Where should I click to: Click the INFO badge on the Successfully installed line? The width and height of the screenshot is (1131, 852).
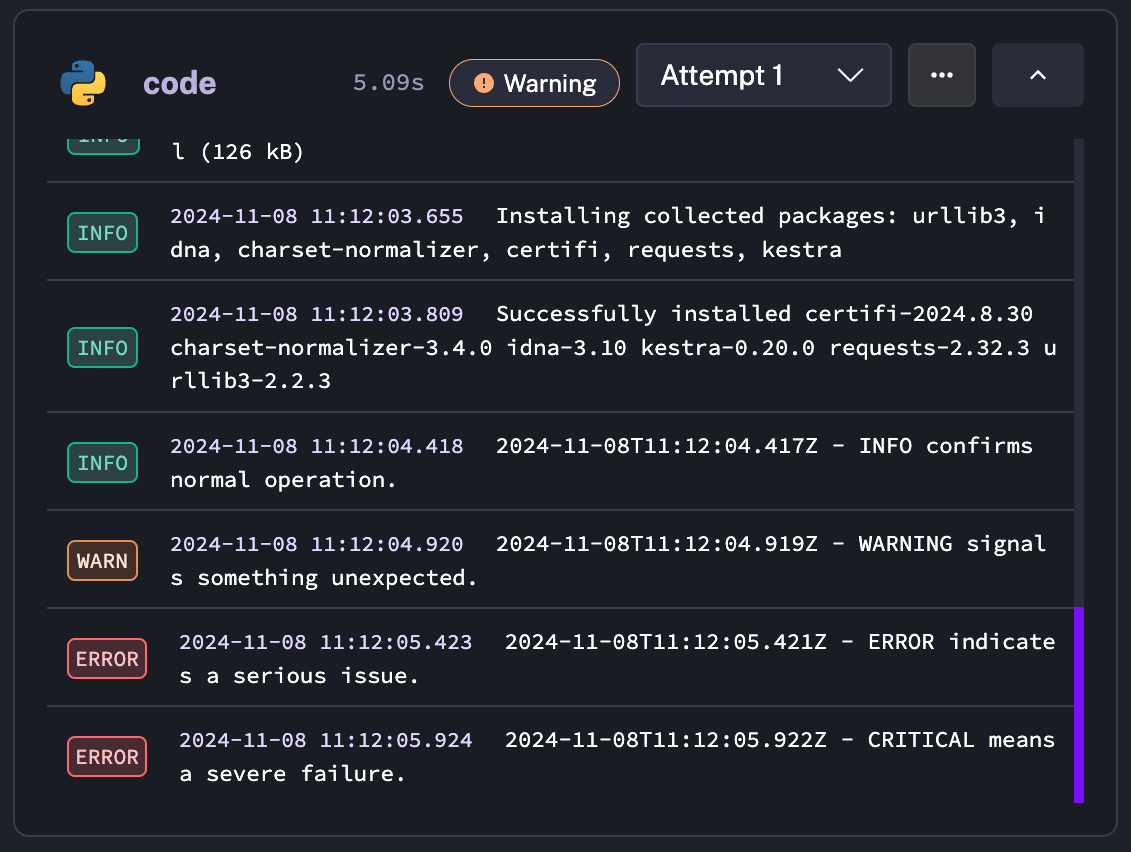tap(102, 347)
